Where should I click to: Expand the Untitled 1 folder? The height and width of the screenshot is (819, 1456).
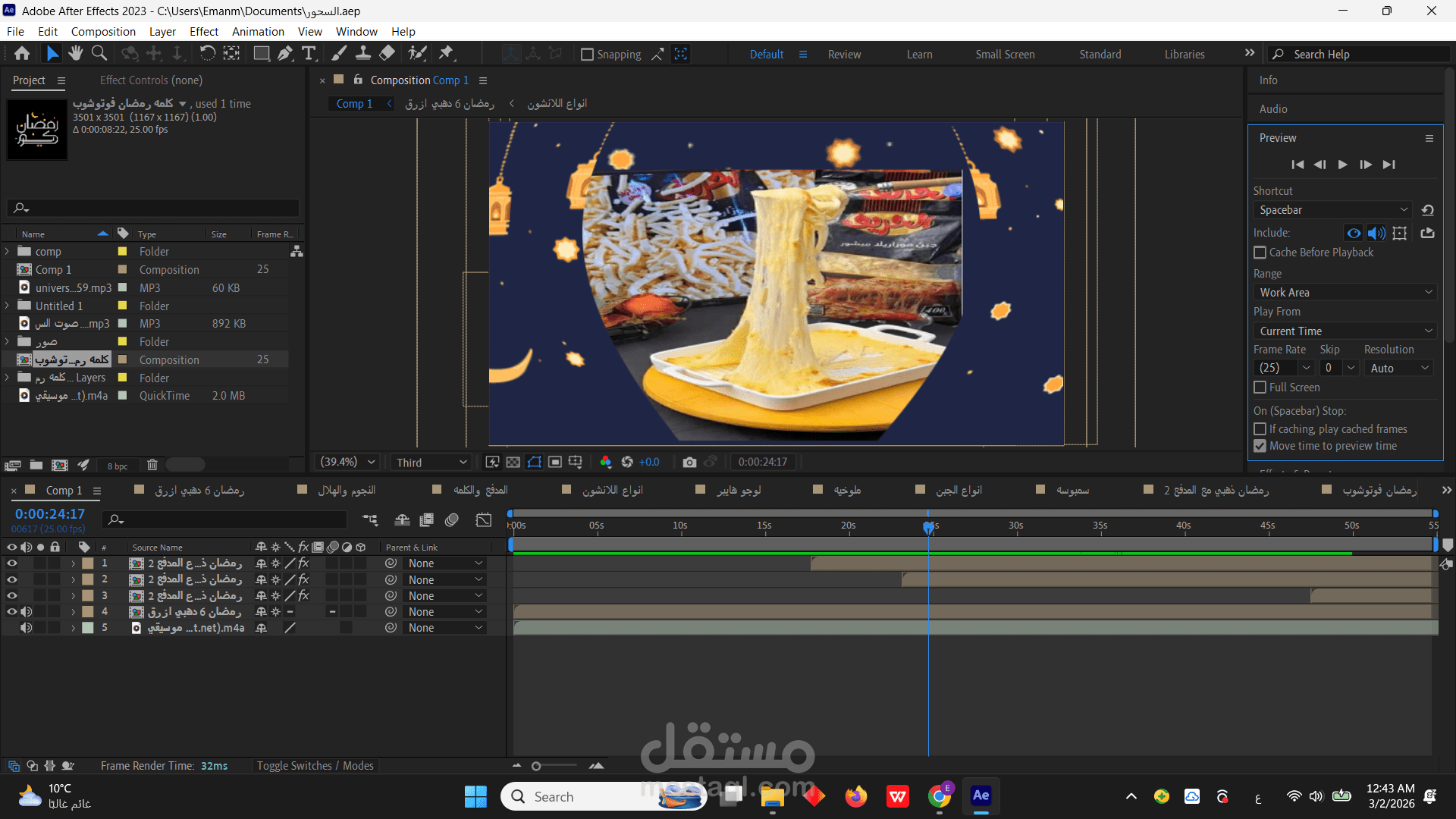point(8,306)
